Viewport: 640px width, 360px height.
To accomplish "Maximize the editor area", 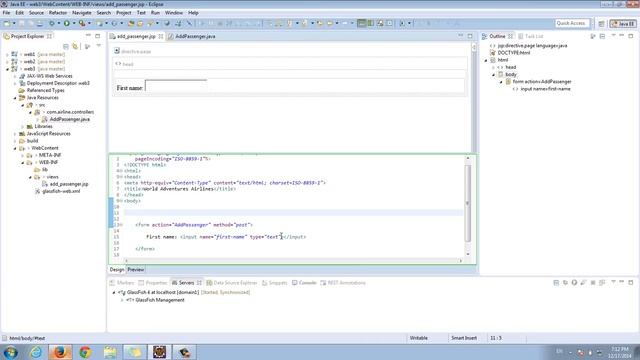I will coord(470,36).
